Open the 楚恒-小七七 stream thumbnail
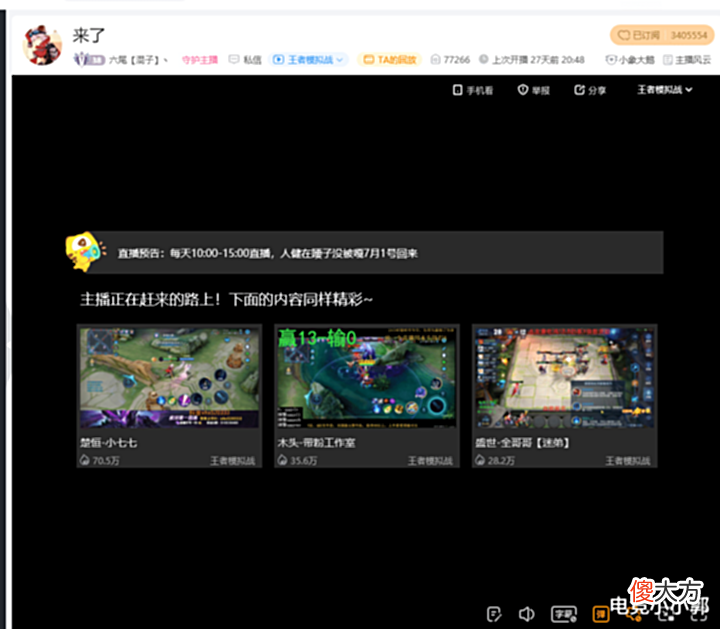 click(169, 377)
